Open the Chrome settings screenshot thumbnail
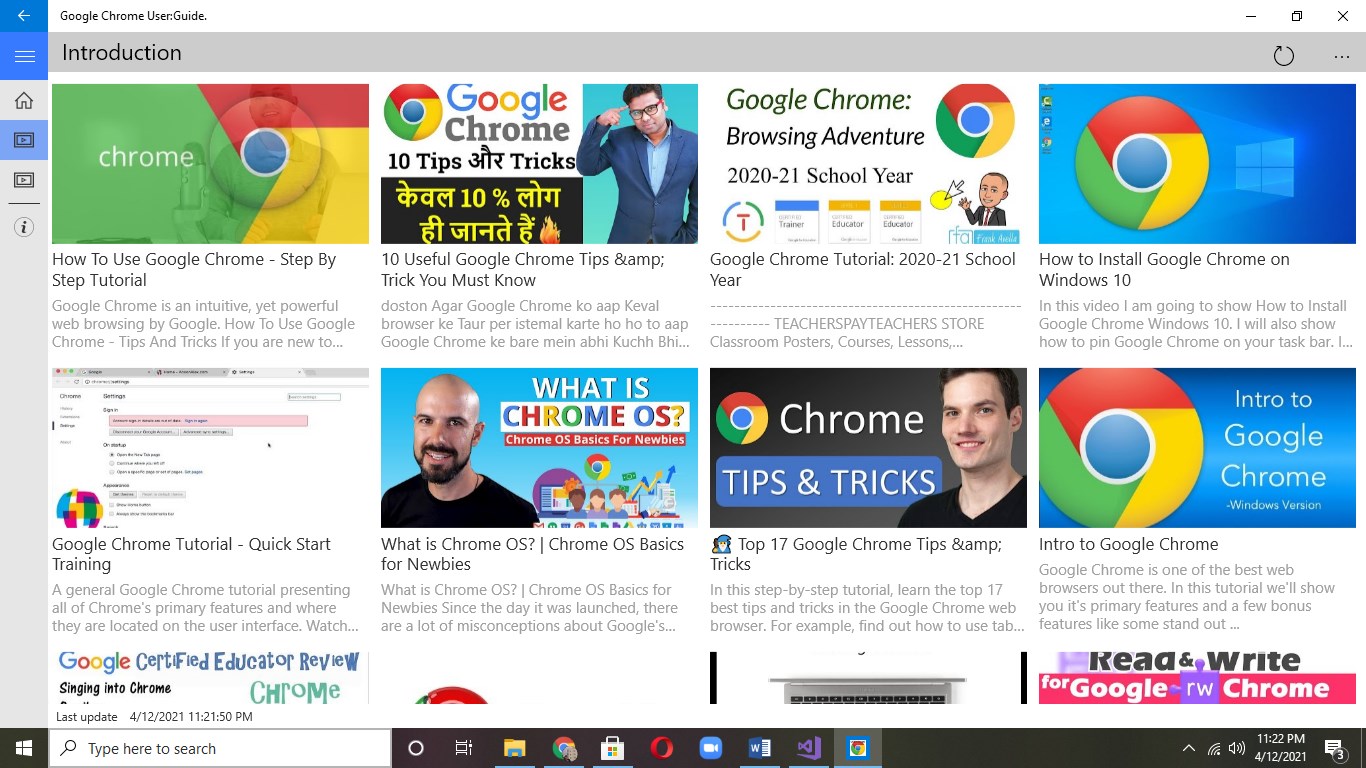The height and width of the screenshot is (768, 1366). click(210, 448)
